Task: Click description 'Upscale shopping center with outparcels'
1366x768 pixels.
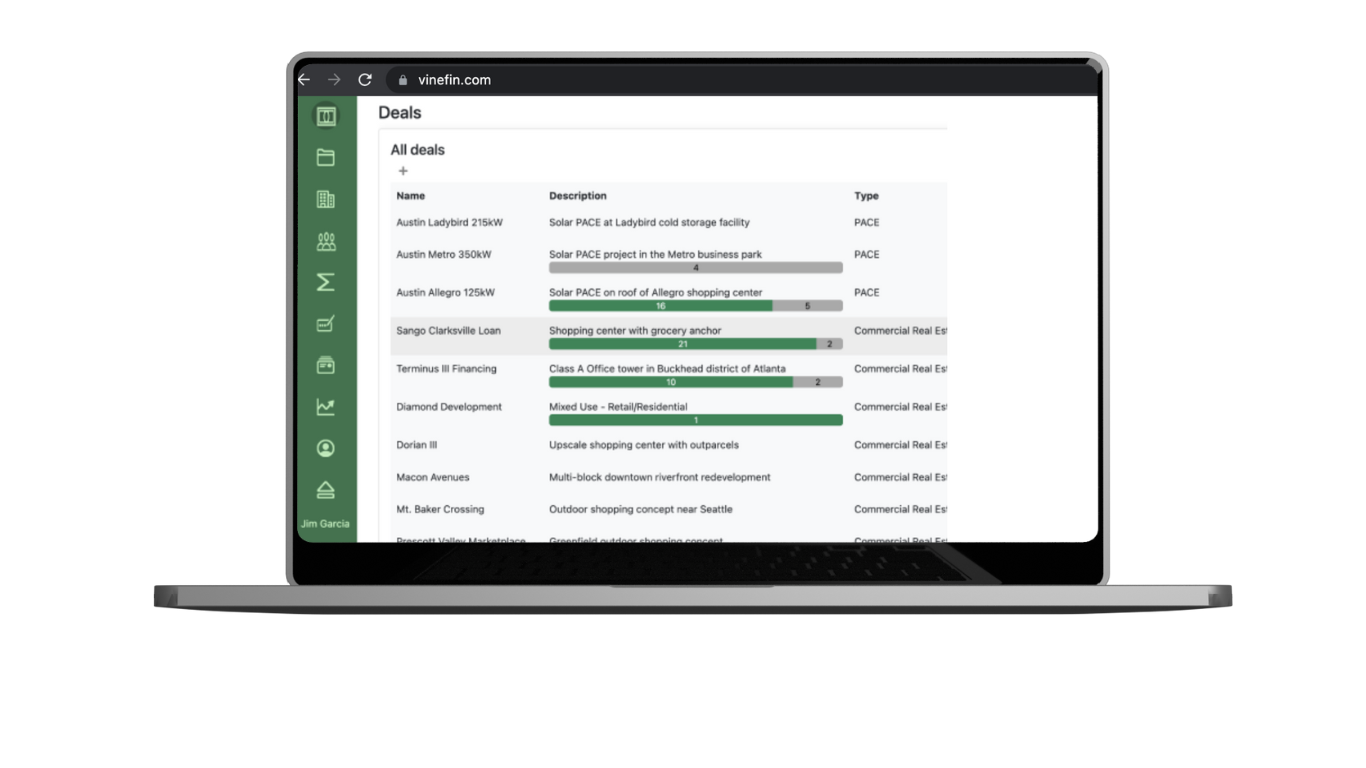Action: pos(644,445)
